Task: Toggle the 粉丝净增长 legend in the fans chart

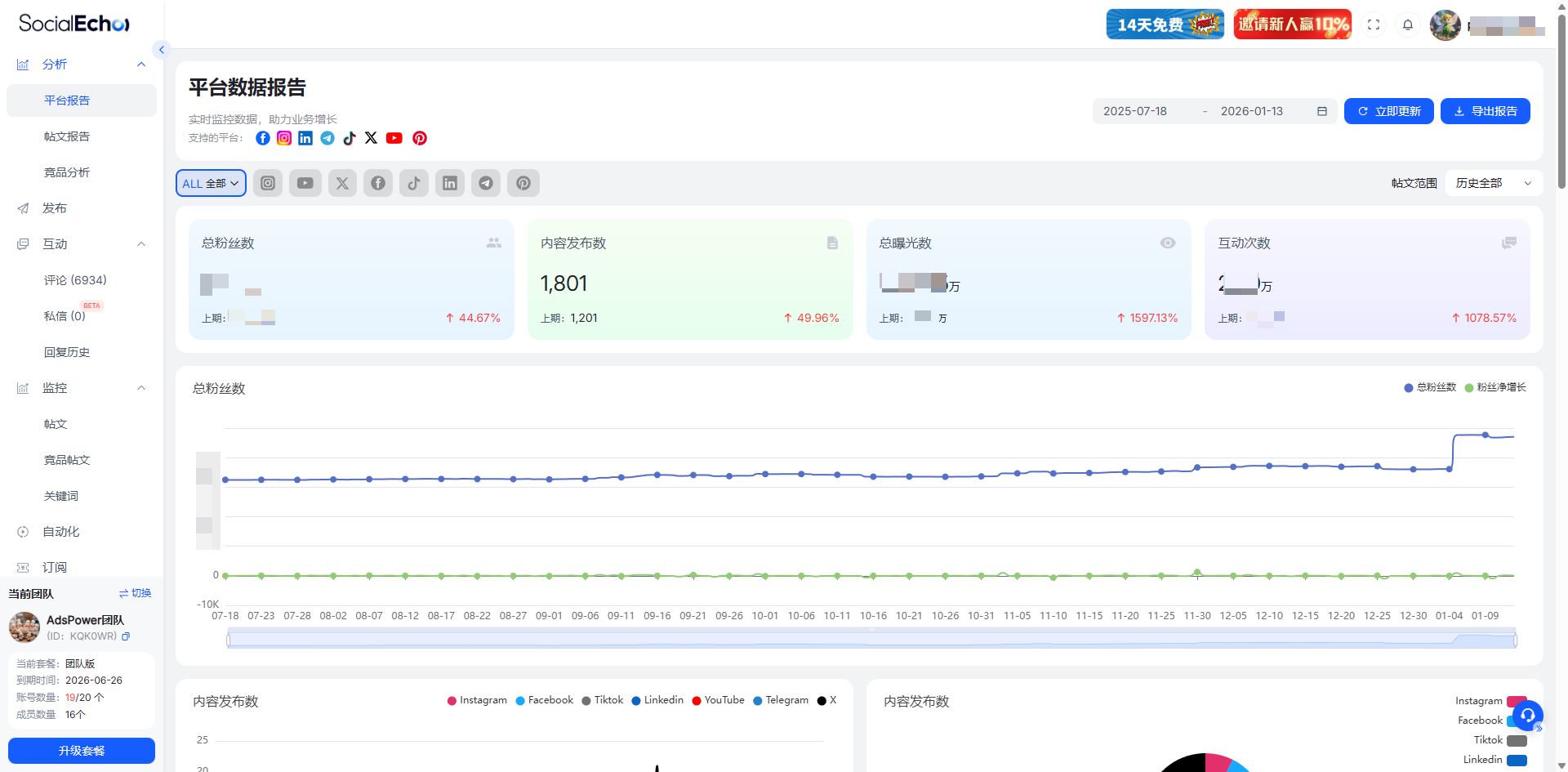Action: (x=1496, y=387)
